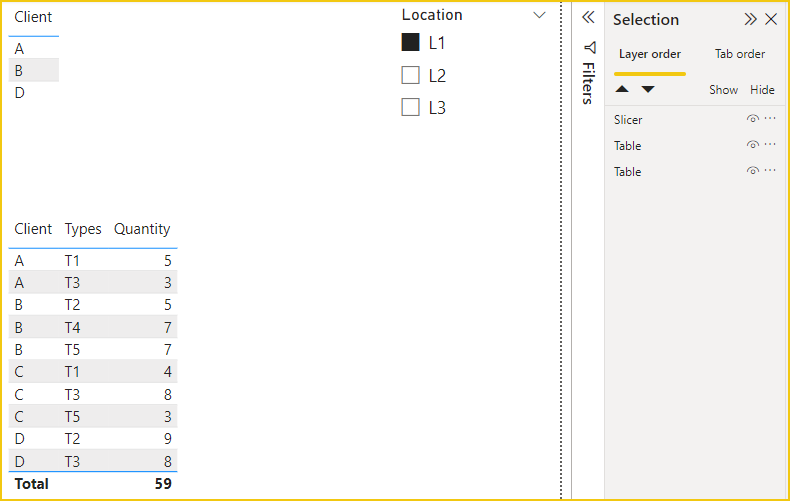Select the first Table item in Selection pane
This screenshot has height=501, width=790.
tap(627, 146)
